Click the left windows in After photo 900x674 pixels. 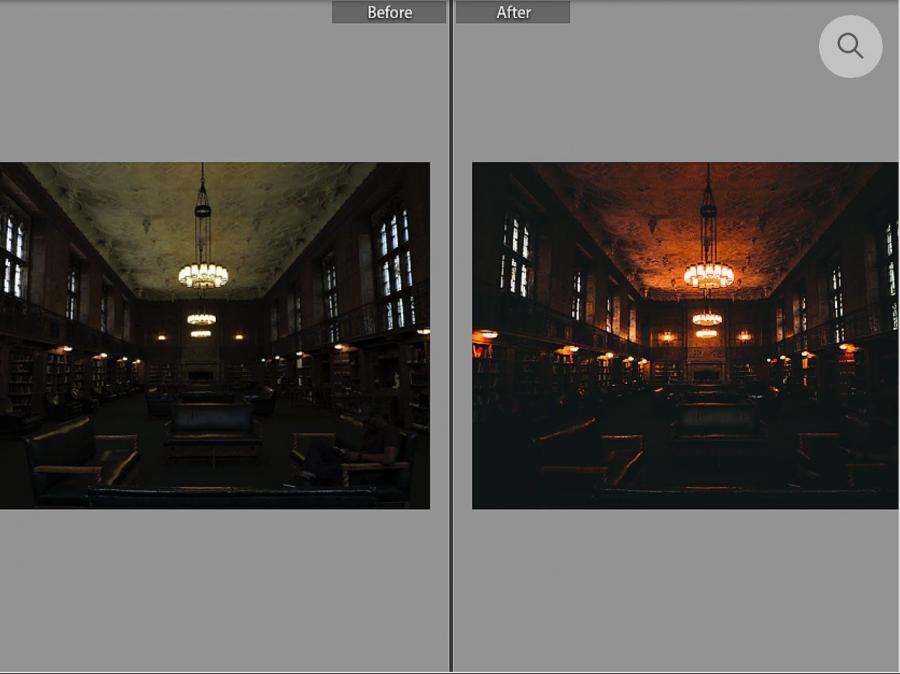point(517,255)
